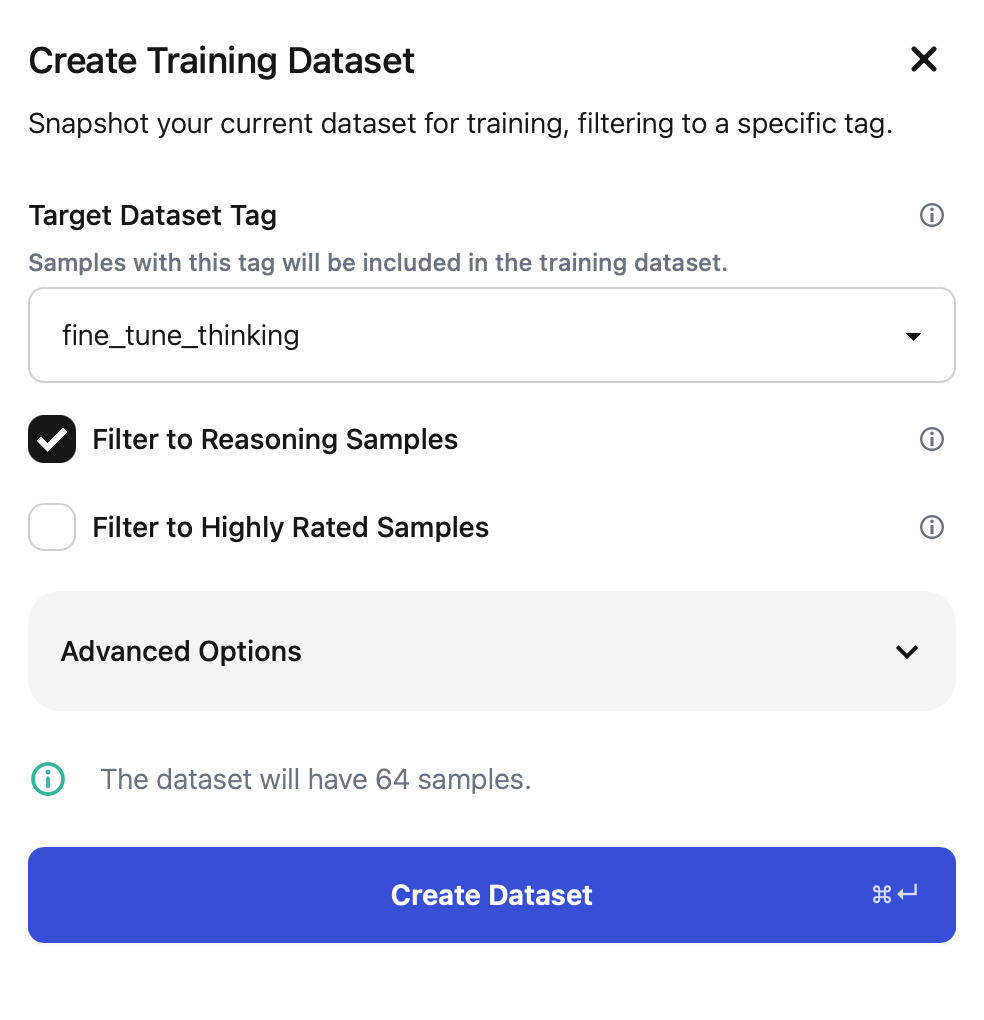Open the fine_tune_thinking tag dropdown
Image resolution: width=984 pixels, height=1020 pixels.
pos(491,336)
